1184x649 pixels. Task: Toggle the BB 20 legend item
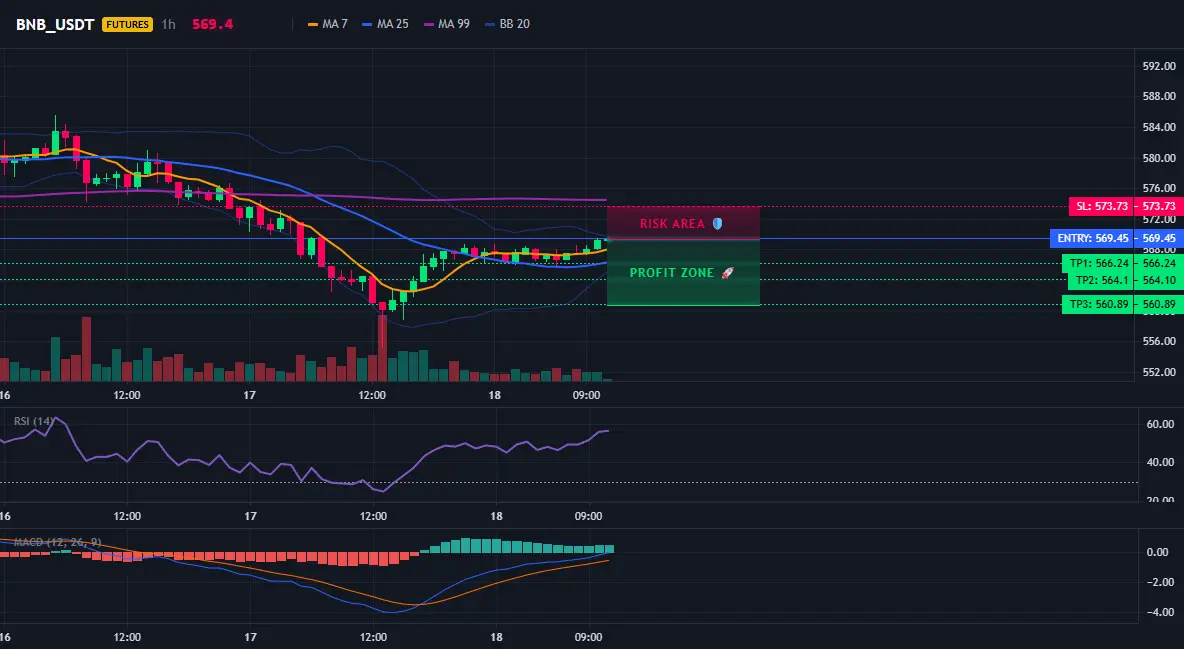[507, 24]
